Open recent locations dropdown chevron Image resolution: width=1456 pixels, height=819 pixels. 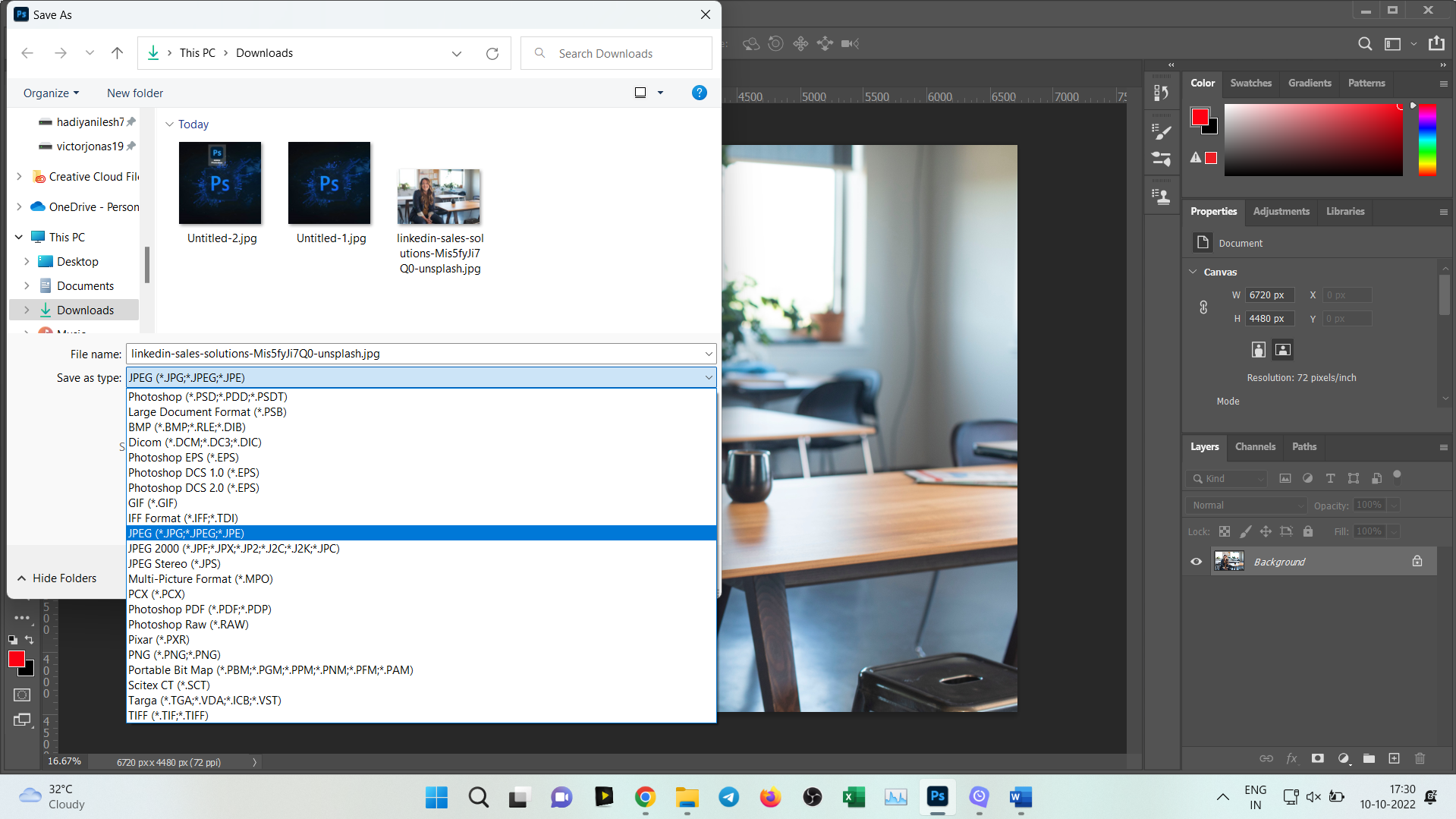(x=90, y=53)
